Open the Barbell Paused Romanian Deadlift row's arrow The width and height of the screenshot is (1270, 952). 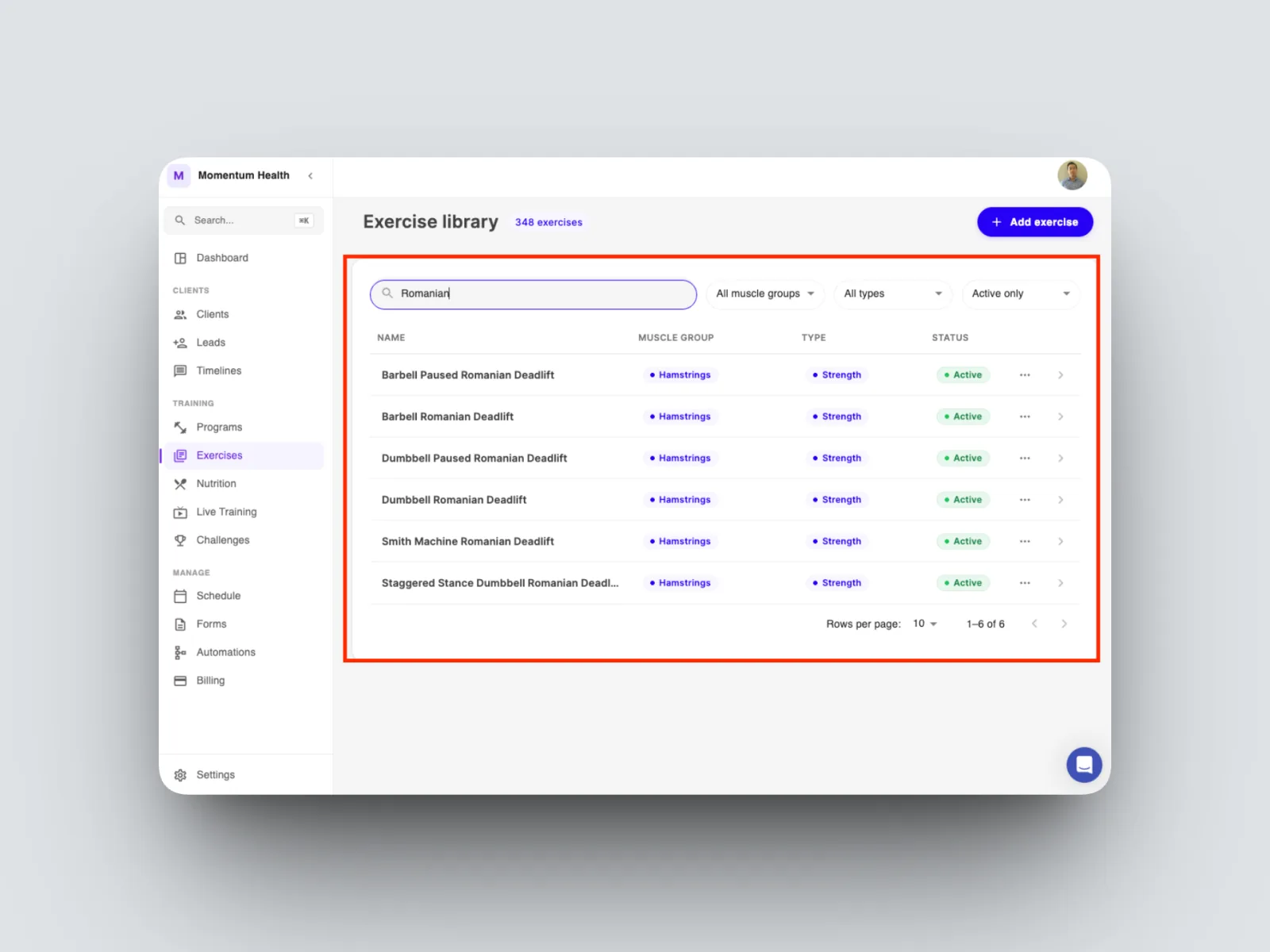[x=1060, y=375]
